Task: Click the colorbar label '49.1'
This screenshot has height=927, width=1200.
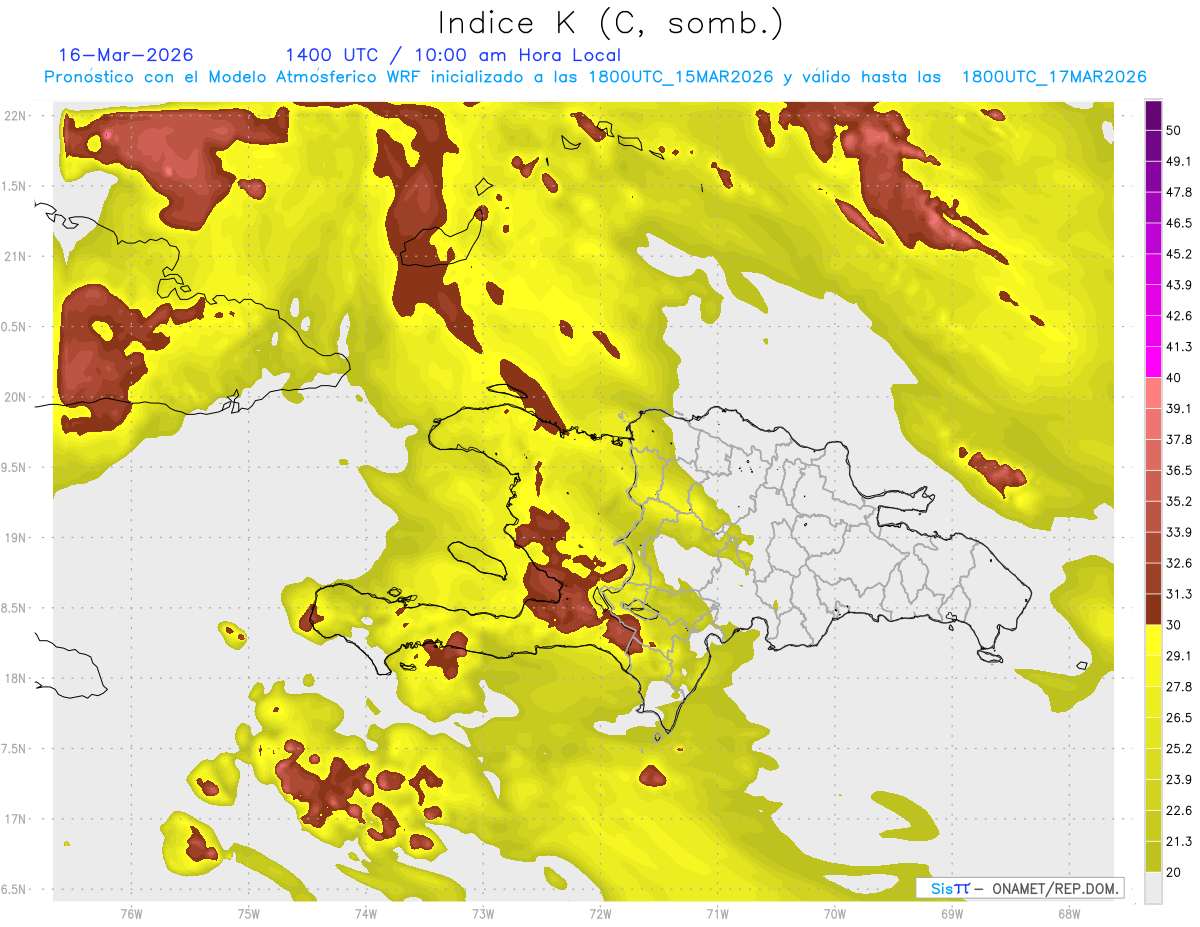Action: click(1179, 161)
